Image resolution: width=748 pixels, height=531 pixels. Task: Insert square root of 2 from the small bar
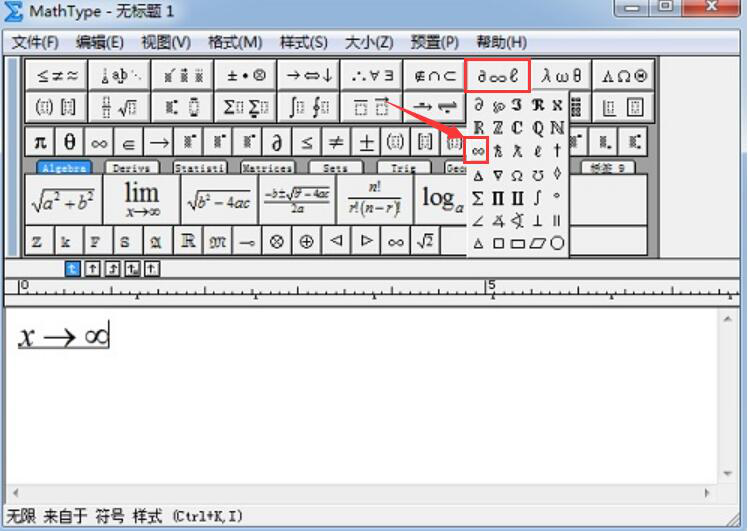pyautogui.click(x=425, y=241)
